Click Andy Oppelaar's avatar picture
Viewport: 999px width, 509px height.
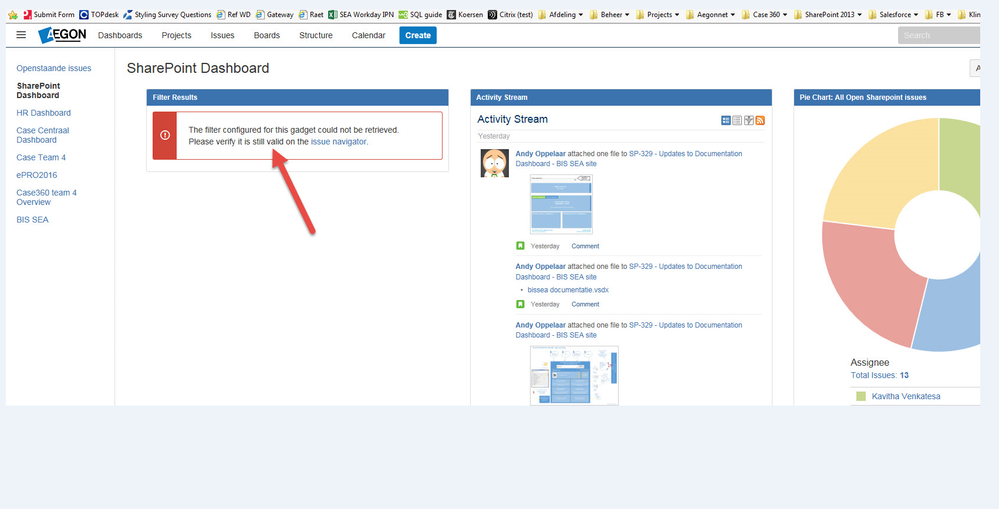click(x=494, y=163)
